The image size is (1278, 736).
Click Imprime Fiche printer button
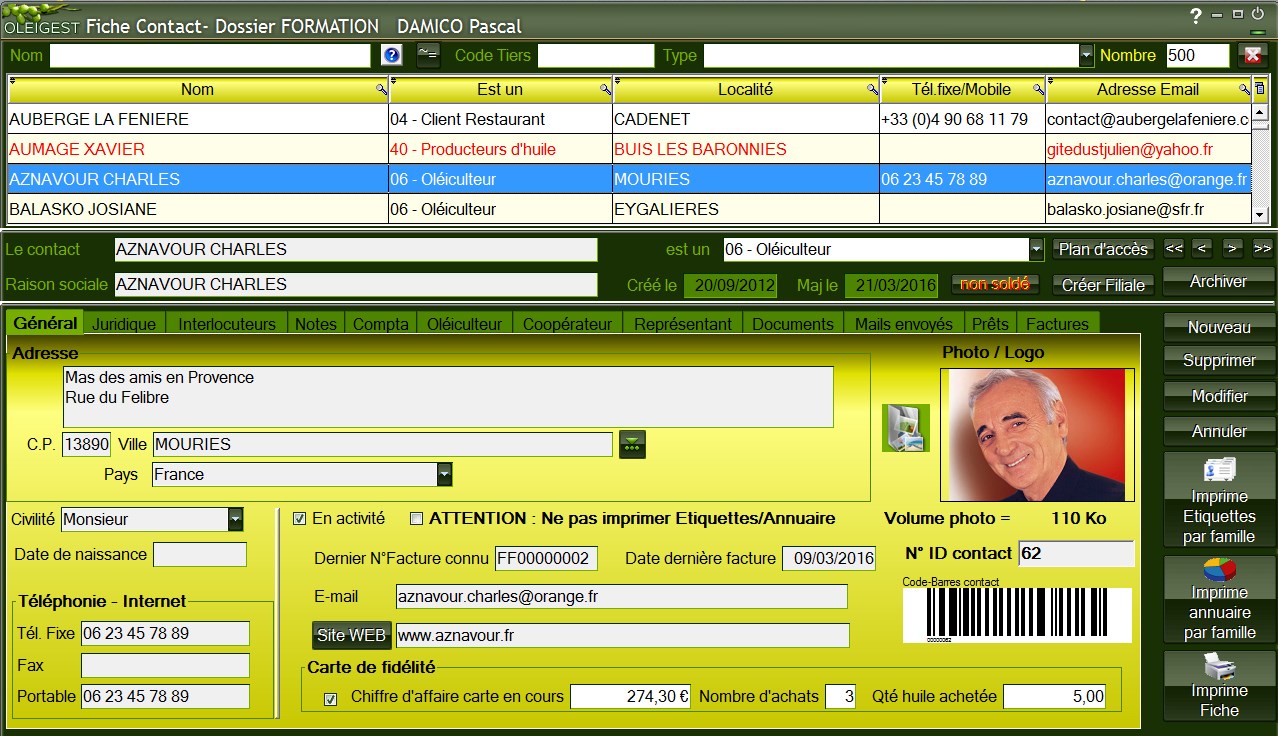coord(1220,686)
